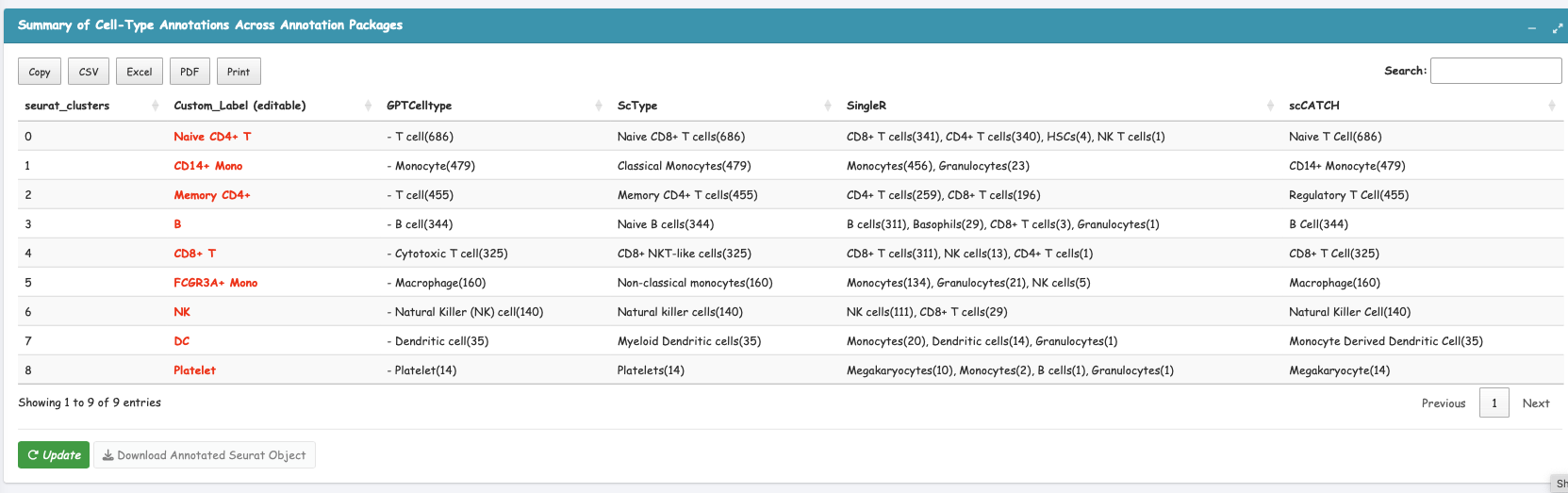The image size is (1568, 493).
Task: Download Annotated Seurat Object
Action: pyautogui.click(x=205, y=455)
